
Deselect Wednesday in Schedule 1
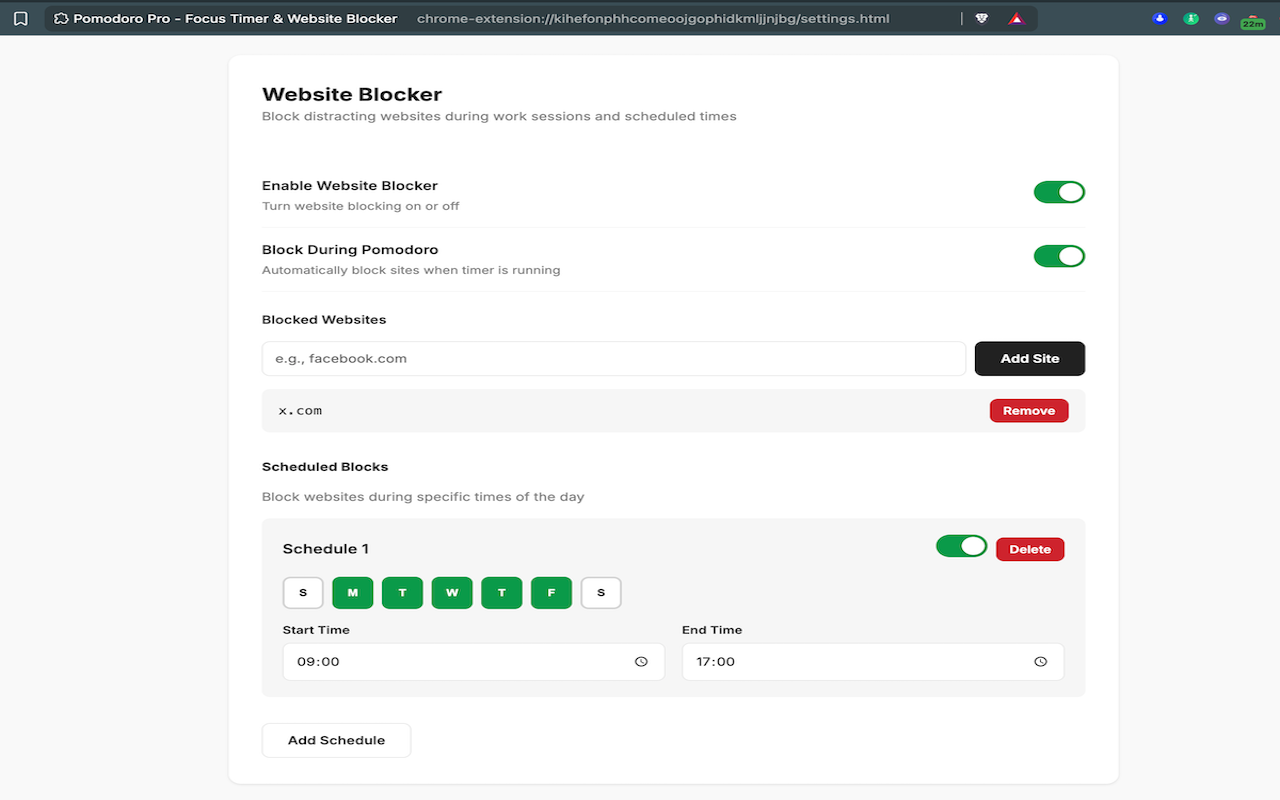point(452,592)
